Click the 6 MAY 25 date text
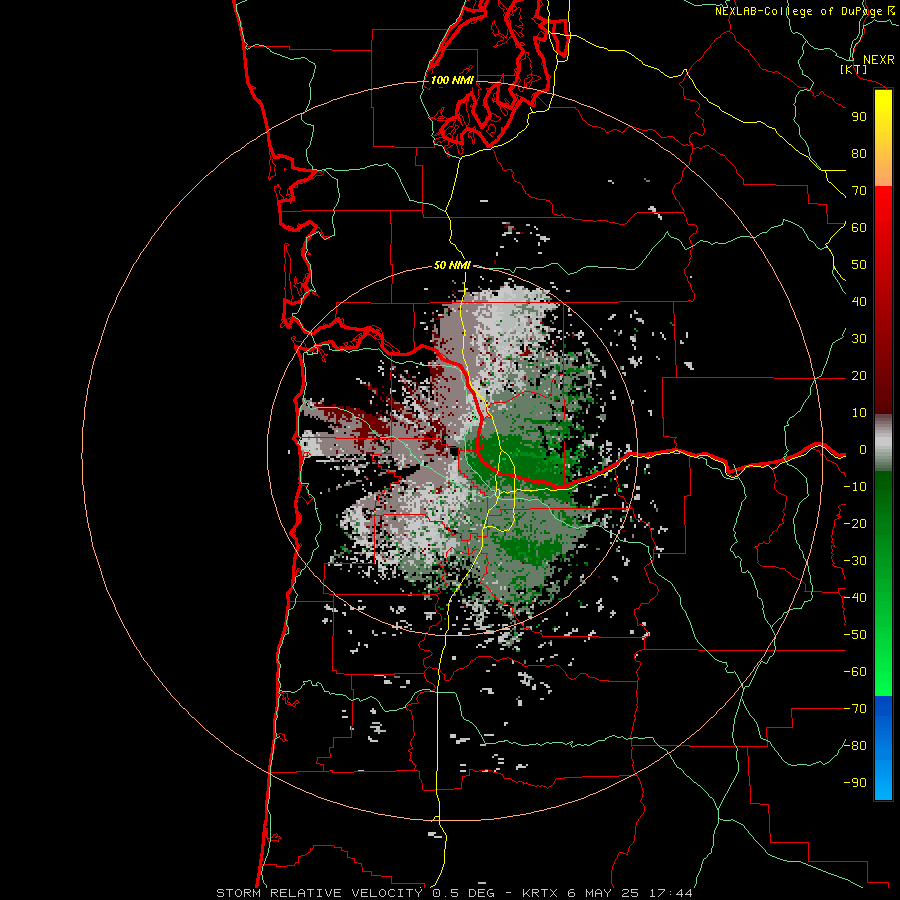900x900 pixels. (x=603, y=893)
